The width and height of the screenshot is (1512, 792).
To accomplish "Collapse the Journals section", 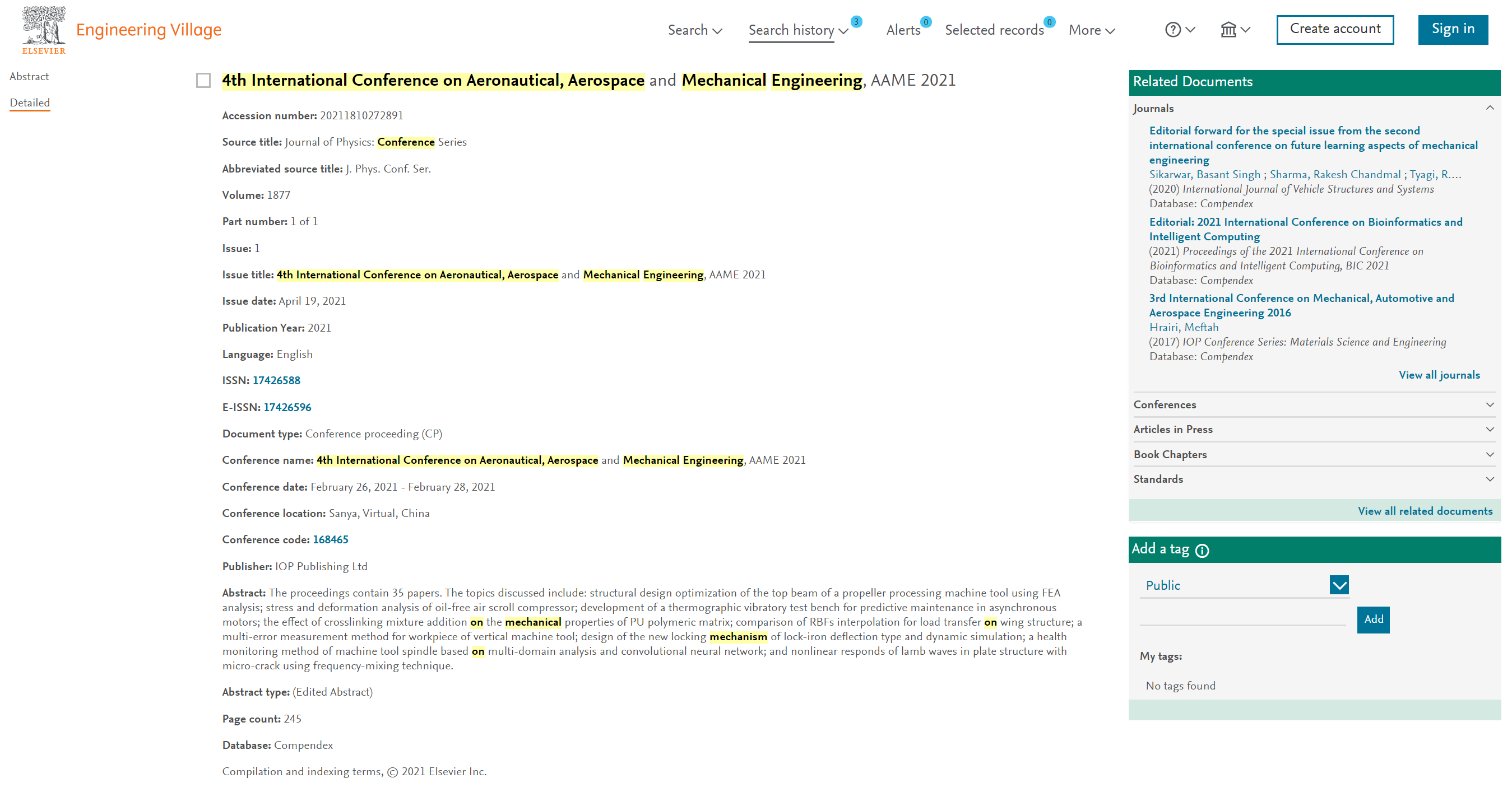I will pos(1489,108).
